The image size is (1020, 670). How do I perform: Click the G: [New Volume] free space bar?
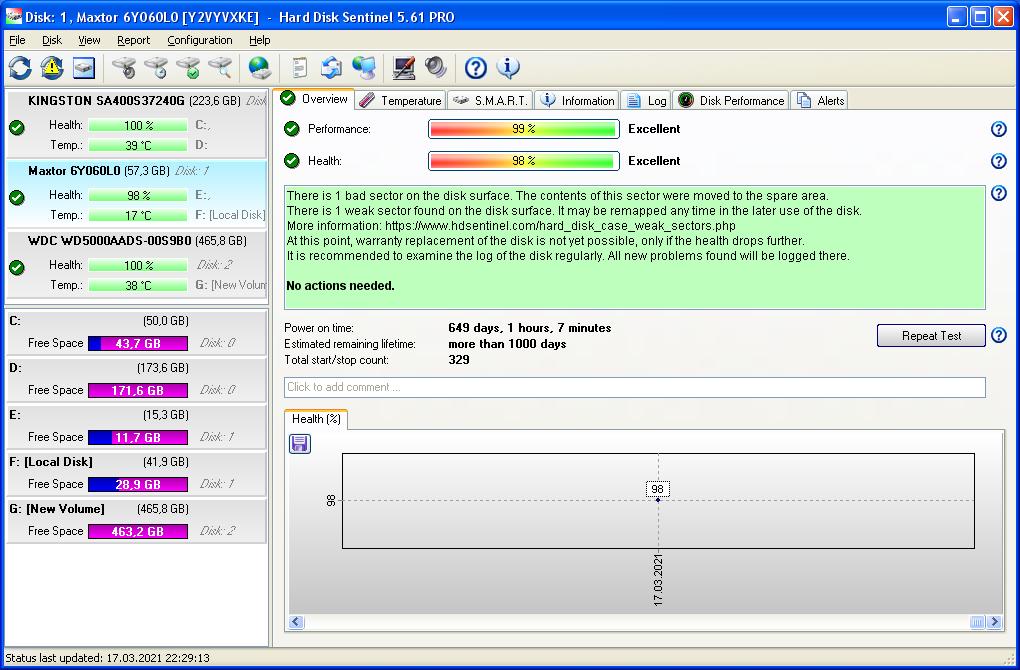point(138,531)
